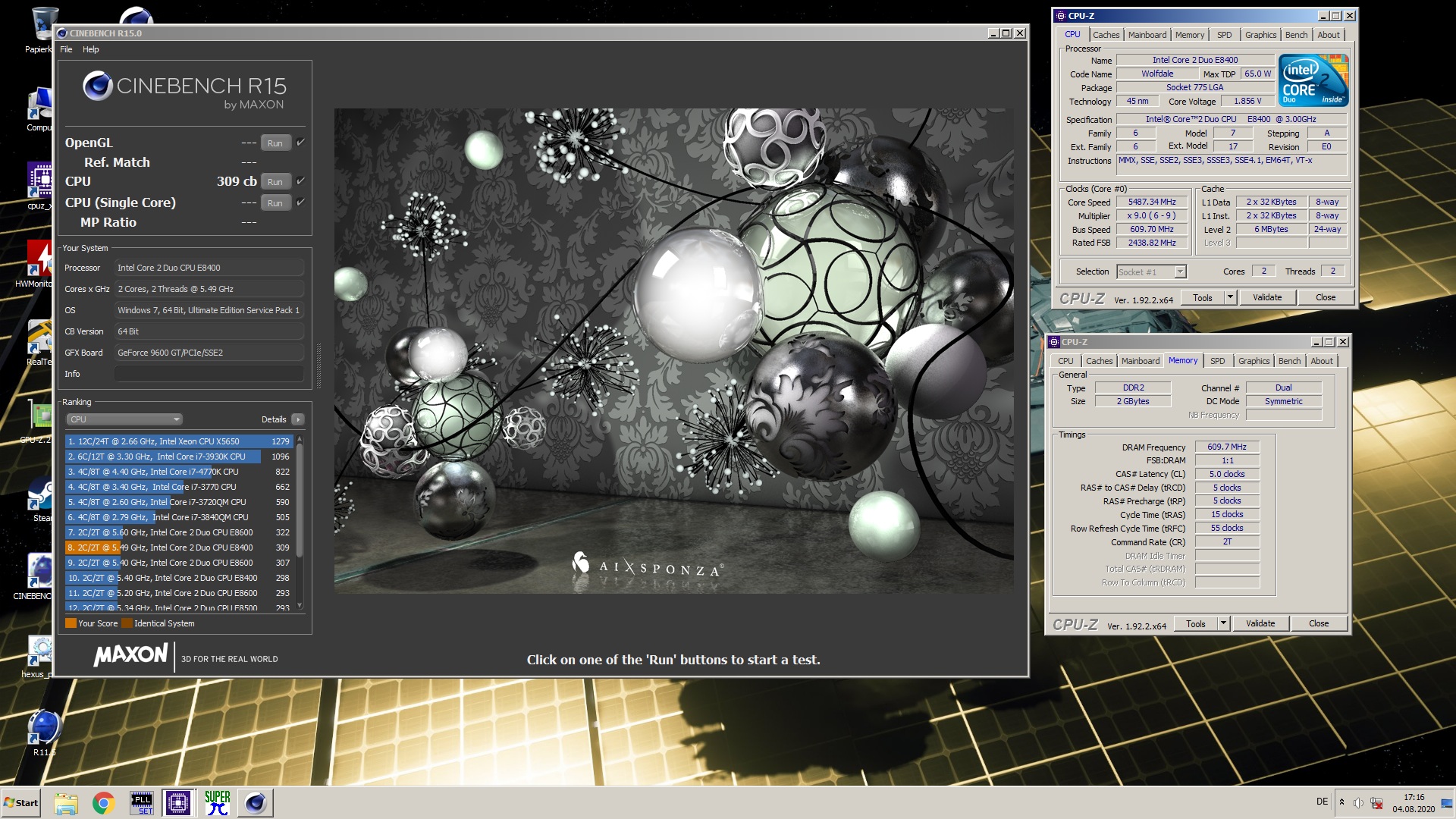
Task: Select the i7-3930K ranking row
Action: (180, 457)
